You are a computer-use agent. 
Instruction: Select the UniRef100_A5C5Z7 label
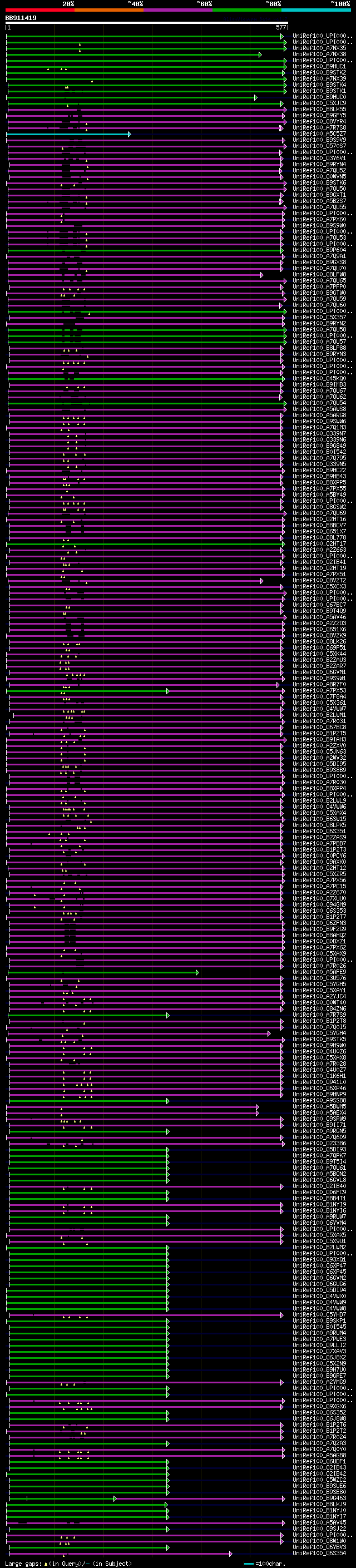(319, 133)
